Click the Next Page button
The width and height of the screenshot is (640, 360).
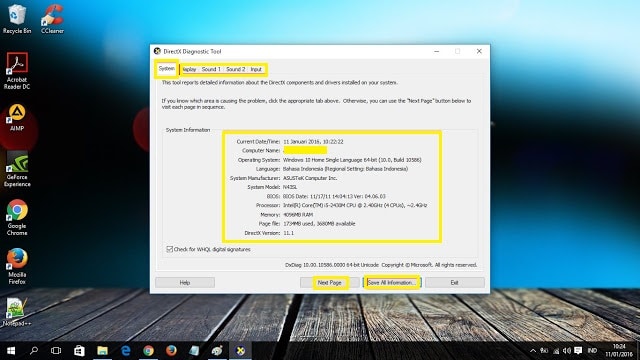click(x=329, y=282)
